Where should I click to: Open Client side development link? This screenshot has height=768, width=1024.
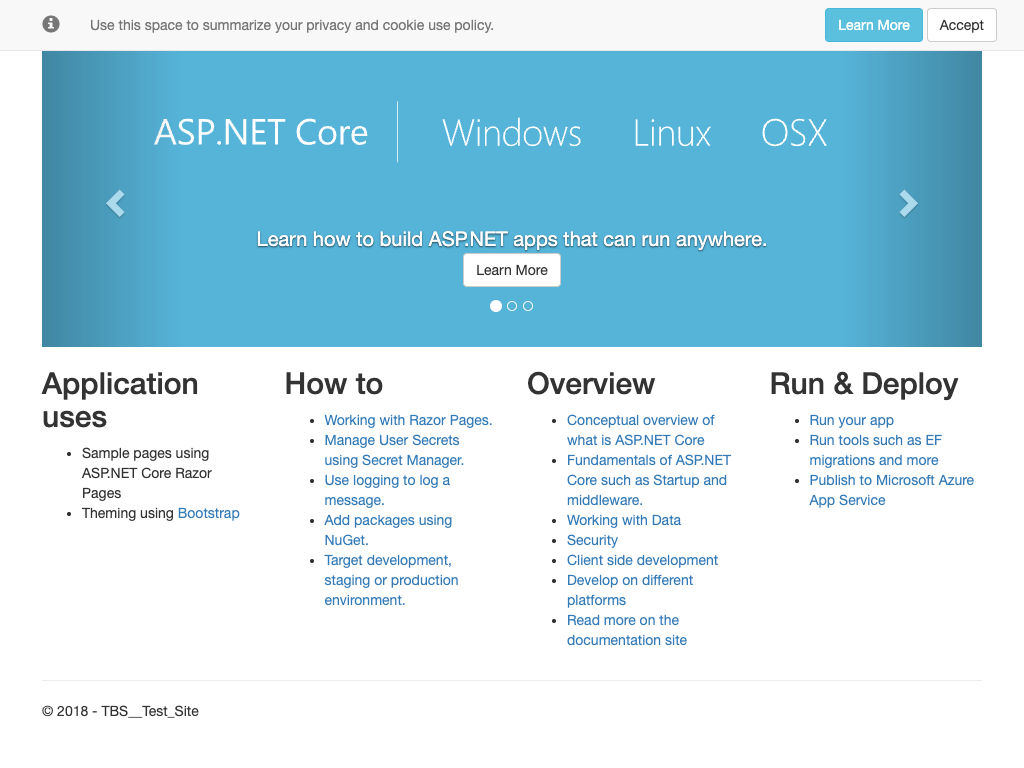coord(642,560)
